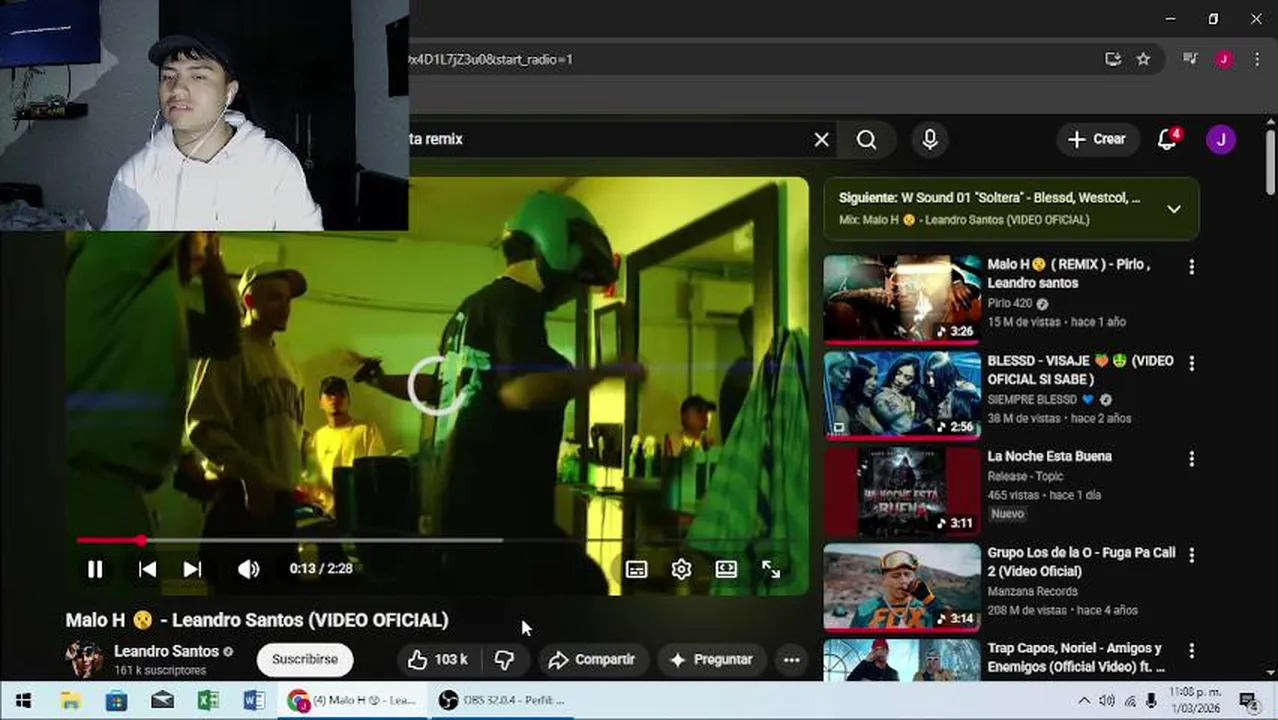Clear the search box text
This screenshot has height=720, width=1278.
[x=821, y=140]
